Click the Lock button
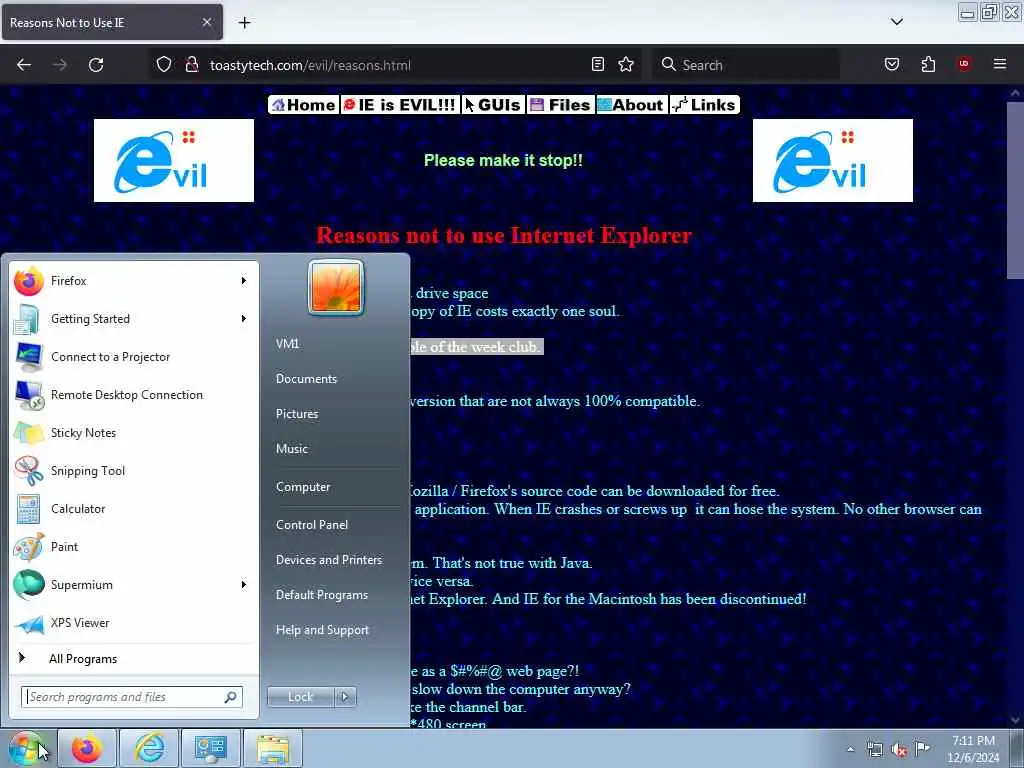This screenshot has height=768, width=1024. click(300, 697)
